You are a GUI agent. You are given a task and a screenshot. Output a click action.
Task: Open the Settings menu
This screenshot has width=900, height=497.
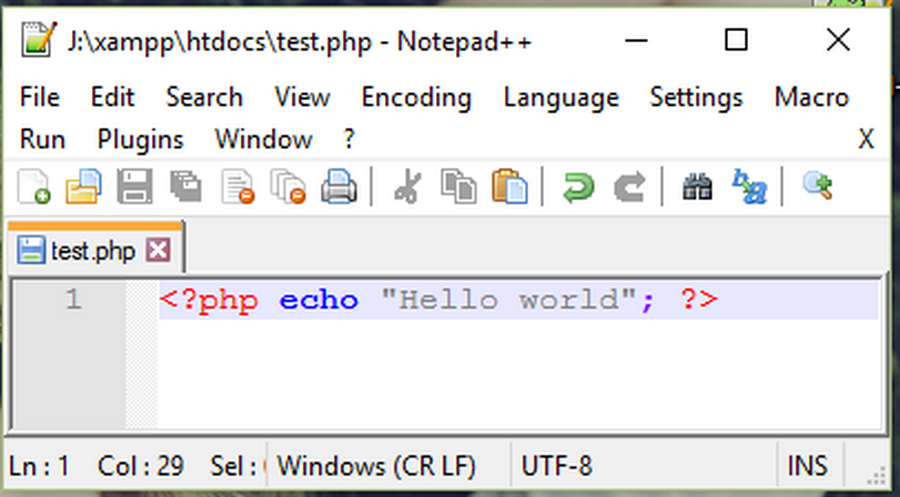(696, 98)
